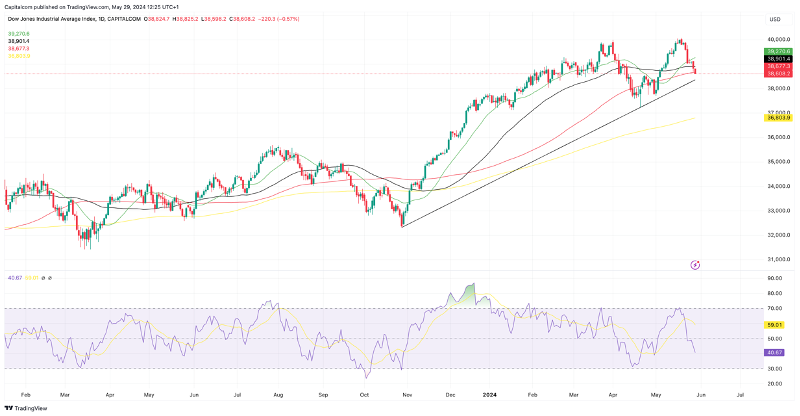800x416 pixels.
Task: Click the green 39,270.6 legend value top-left
Action: 19,33
